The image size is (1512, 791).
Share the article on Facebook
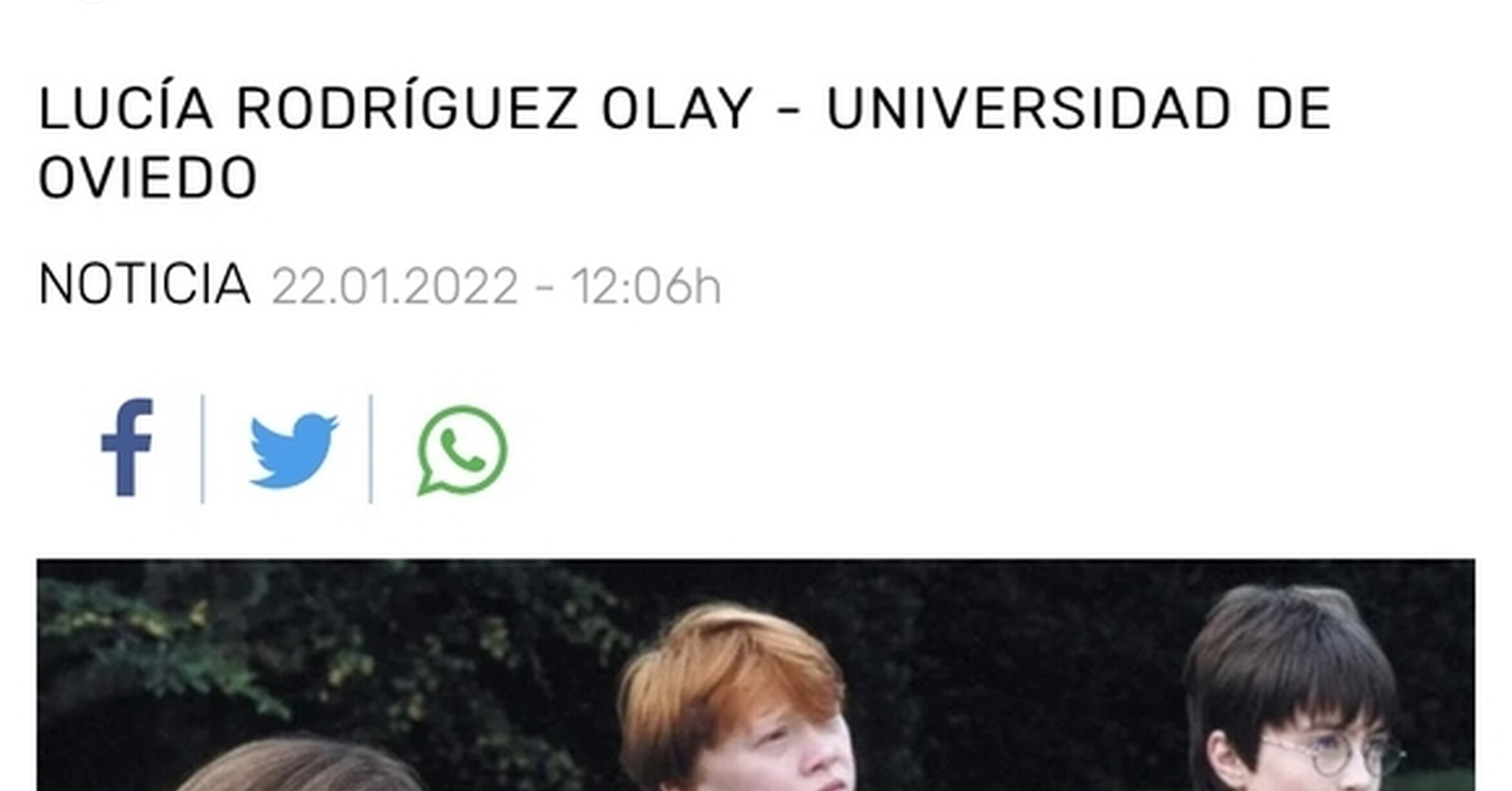tap(127, 448)
